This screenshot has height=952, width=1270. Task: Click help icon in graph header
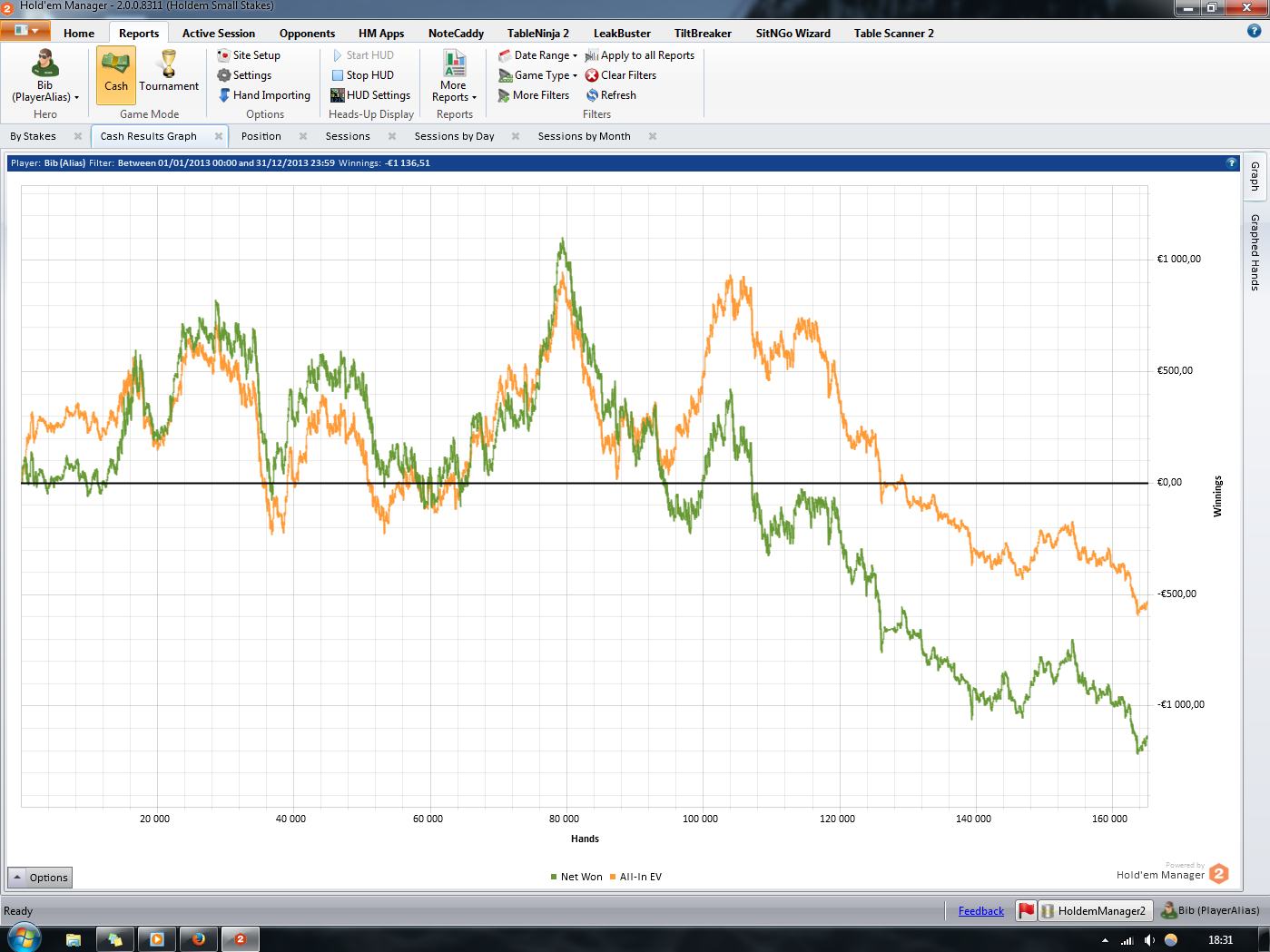coord(1232,163)
